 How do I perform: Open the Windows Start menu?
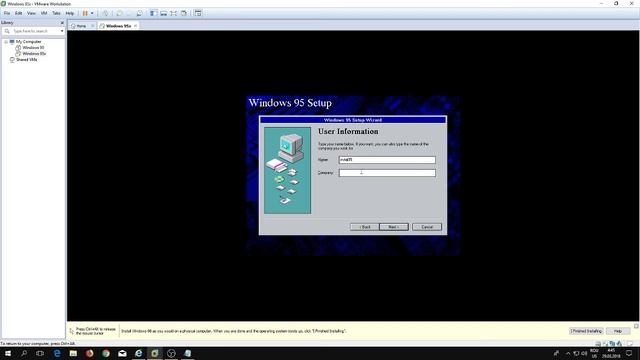8,353
